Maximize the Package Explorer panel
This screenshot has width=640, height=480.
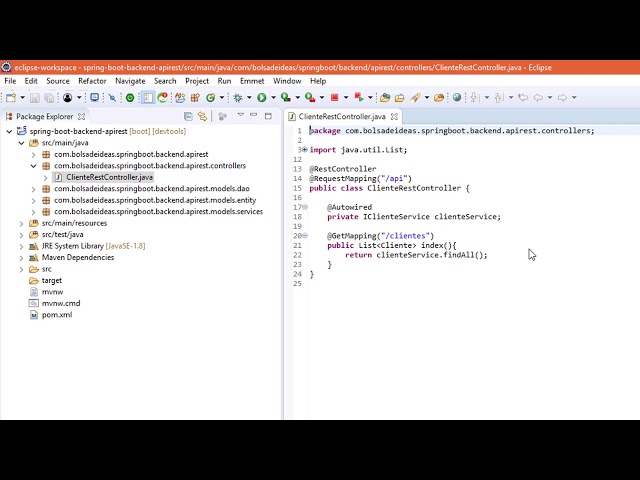click(x=268, y=116)
